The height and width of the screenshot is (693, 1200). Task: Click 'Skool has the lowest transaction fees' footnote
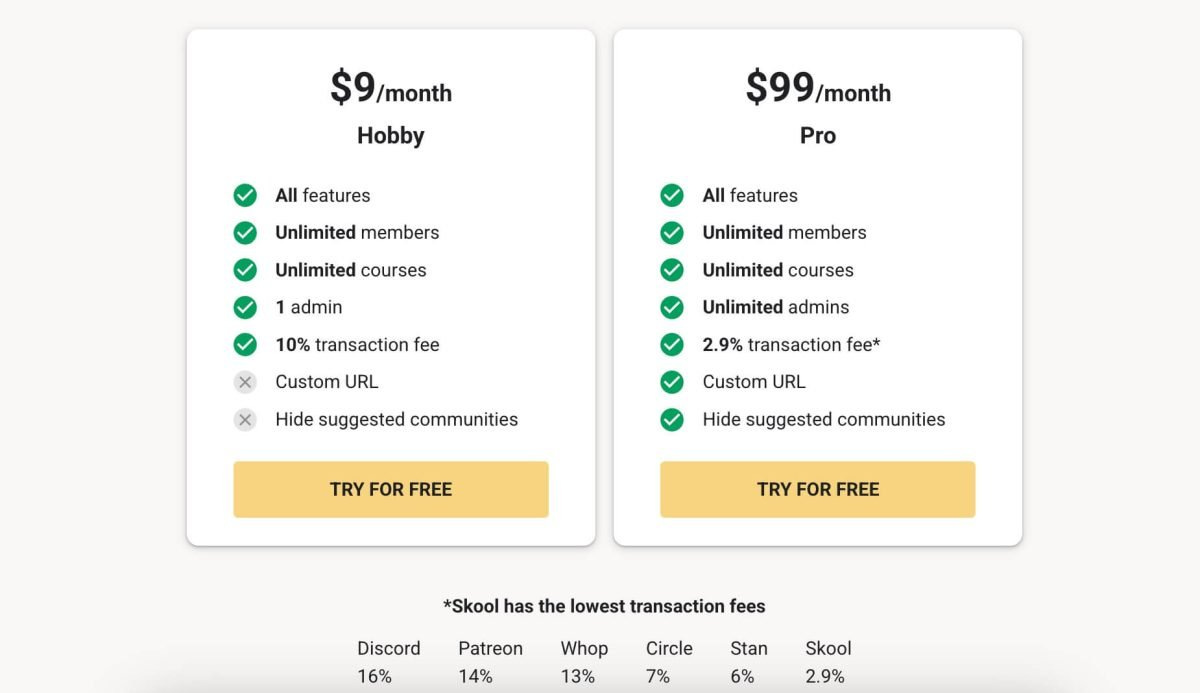point(604,606)
